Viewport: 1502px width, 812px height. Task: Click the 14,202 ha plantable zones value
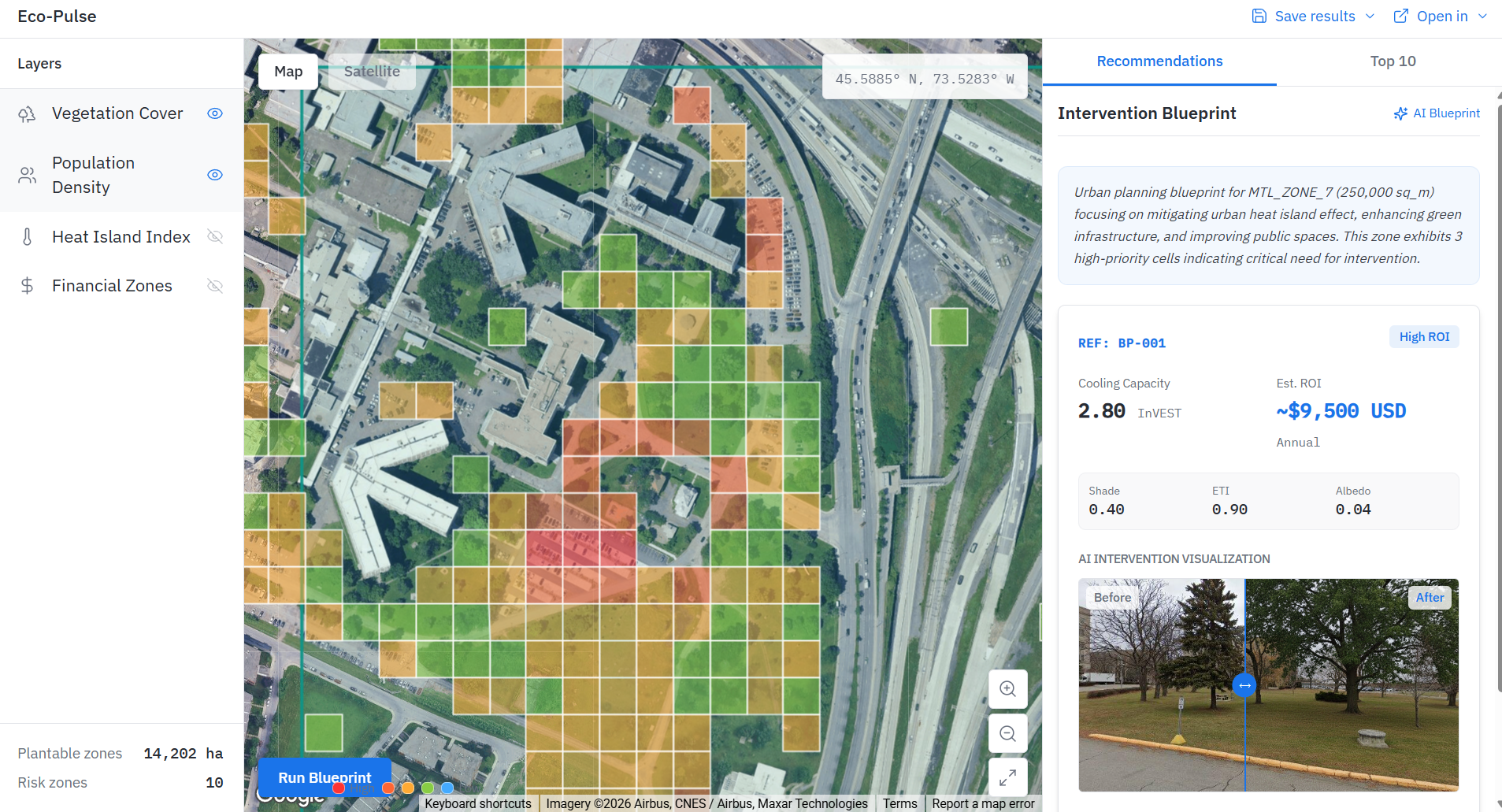tap(184, 754)
